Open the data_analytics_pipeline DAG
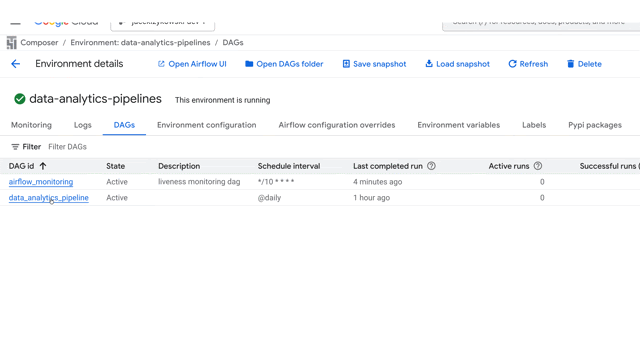The image size is (640, 360). pyautogui.click(x=49, y=198)
